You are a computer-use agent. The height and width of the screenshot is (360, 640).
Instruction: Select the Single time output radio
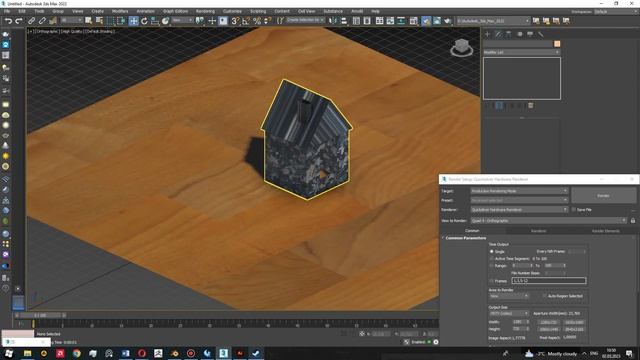[491, 251]
